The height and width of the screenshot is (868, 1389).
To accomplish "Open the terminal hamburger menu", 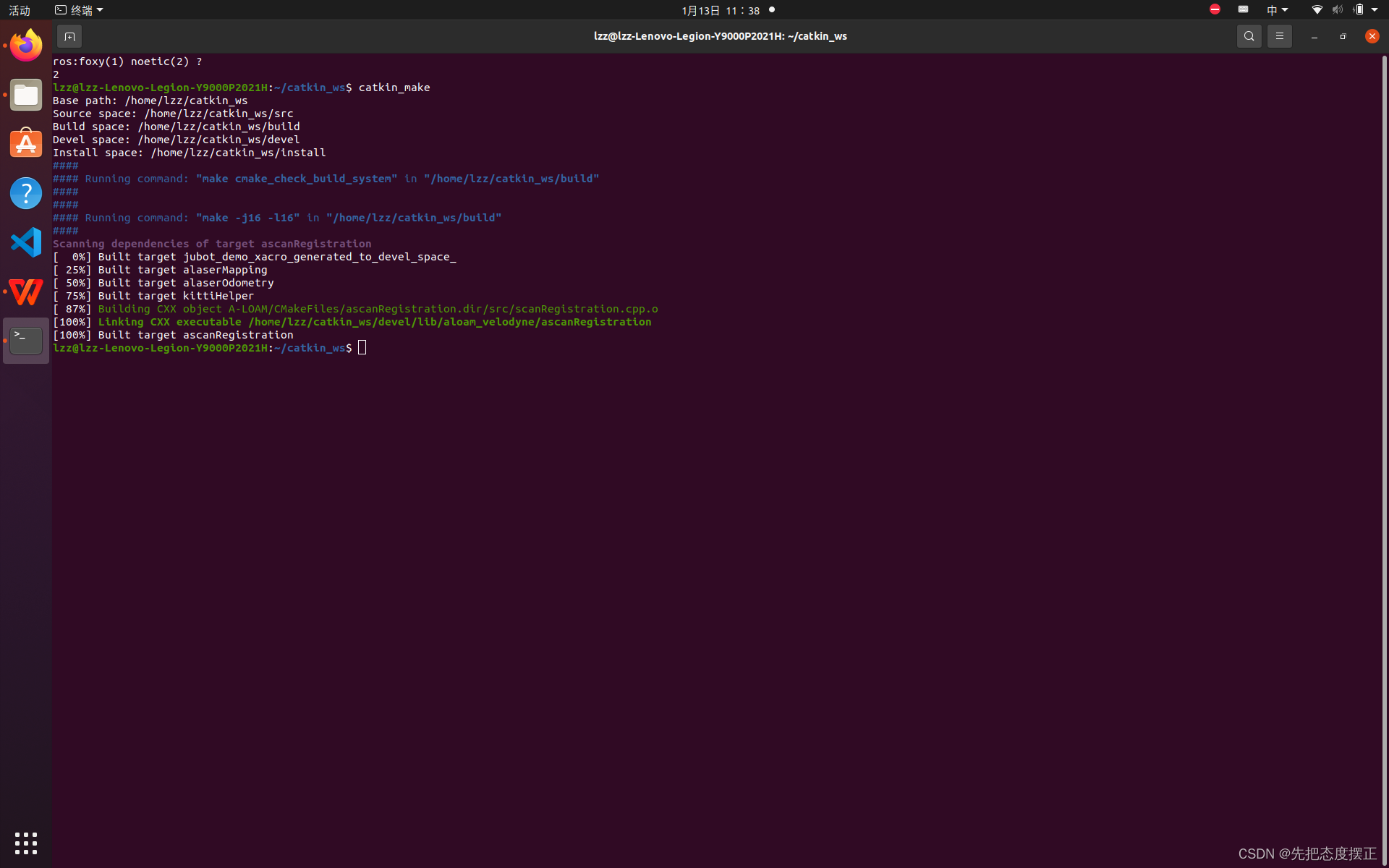I will tap(1279, 36).
